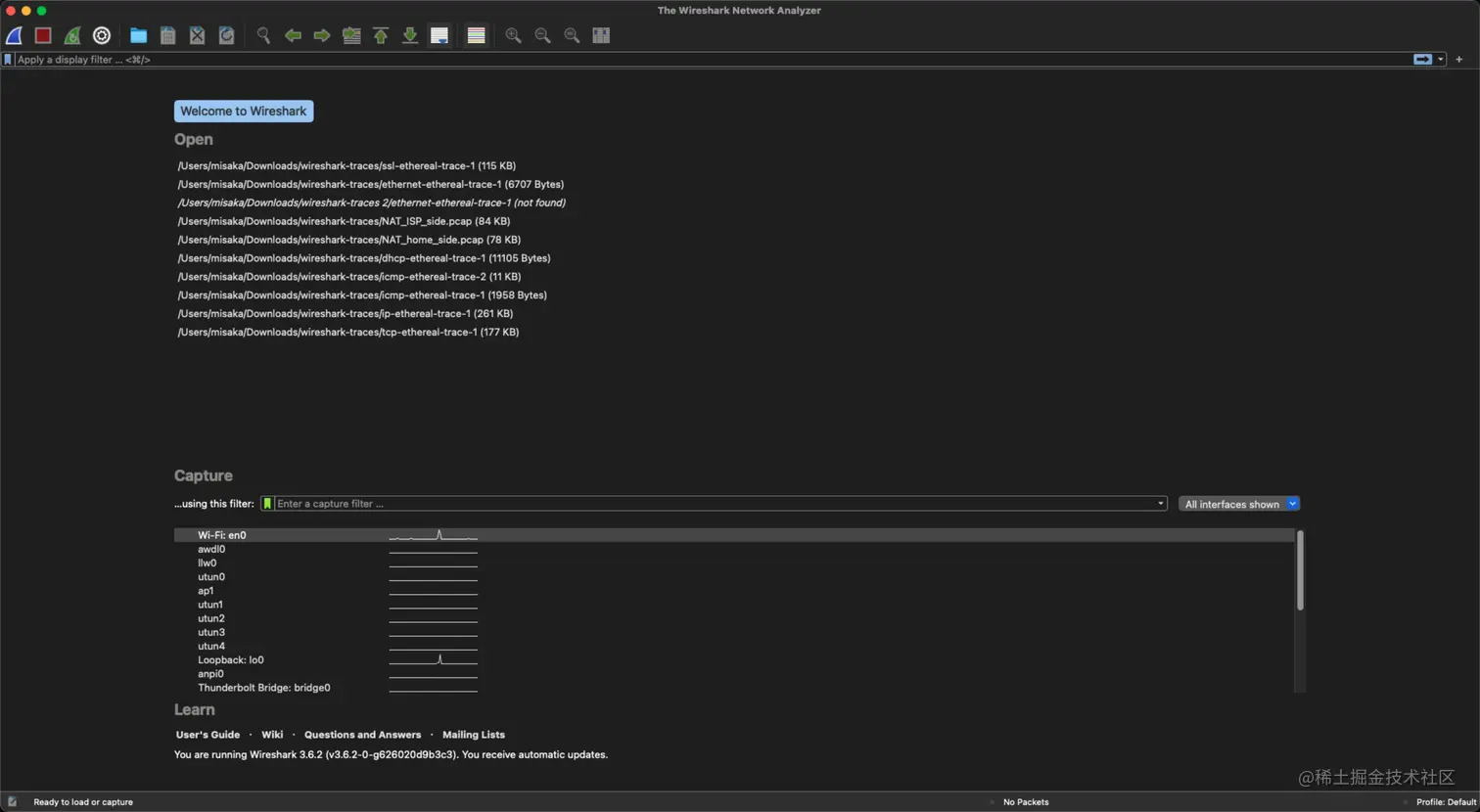The width and height of the screenshot is (1480, 812).
Task: Add a display filter button with plus icon
Action: pyautogui.click(x=1458, y=60)
